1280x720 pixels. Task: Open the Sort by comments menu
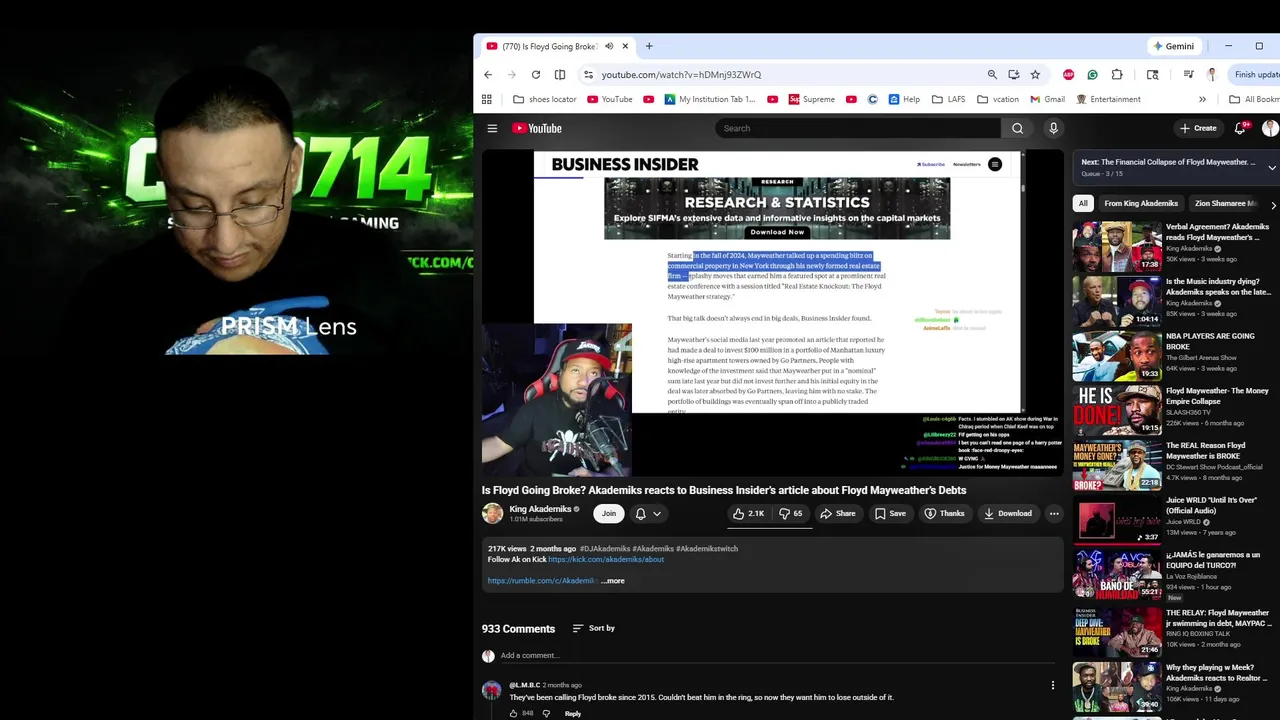594,628
